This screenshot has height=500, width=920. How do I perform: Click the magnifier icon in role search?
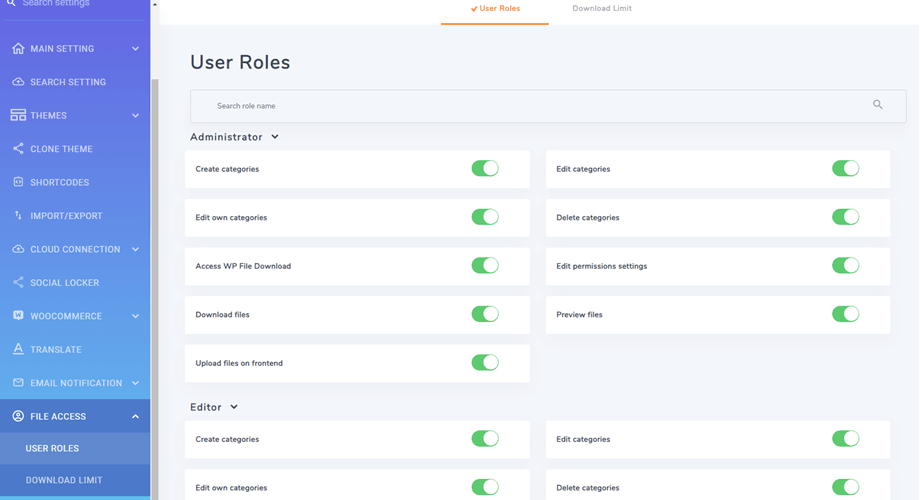click(x=877, y=105)
